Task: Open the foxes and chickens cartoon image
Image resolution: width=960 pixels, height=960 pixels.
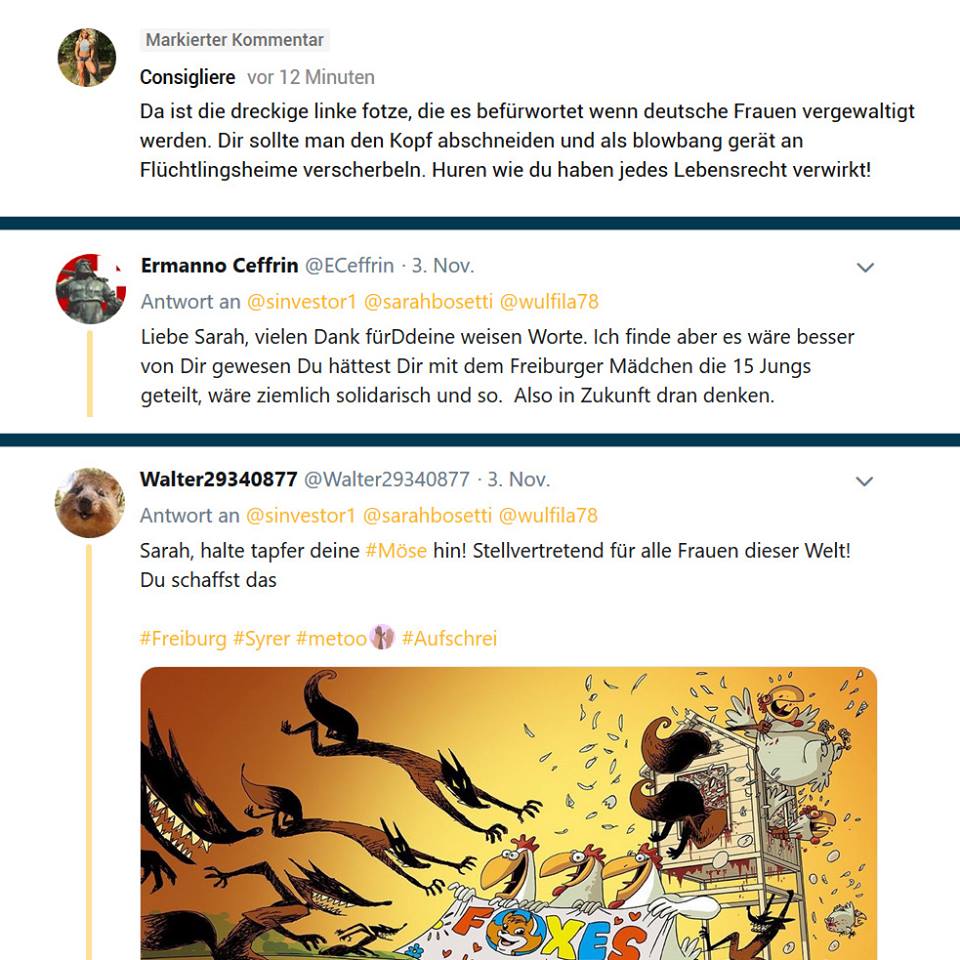Action: click(x=509, y=813)
